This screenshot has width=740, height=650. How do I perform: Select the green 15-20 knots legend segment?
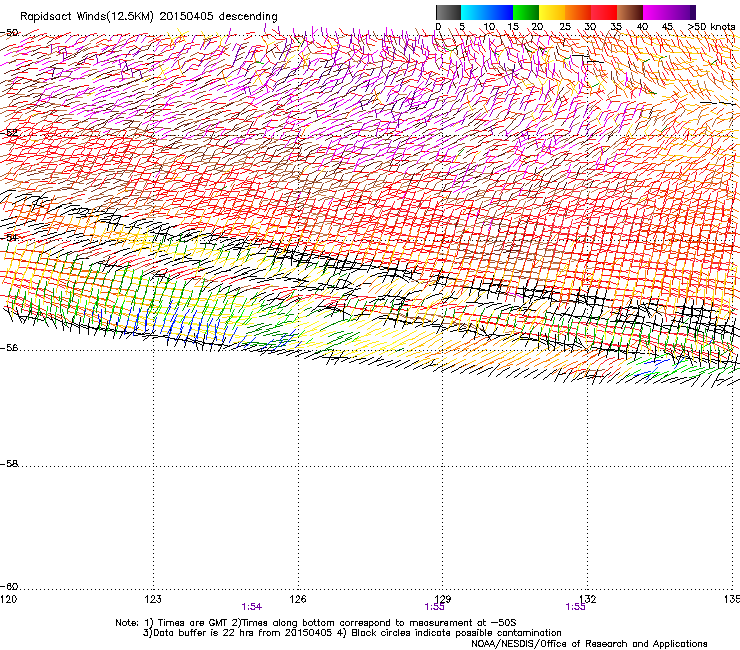pos(526,12)
